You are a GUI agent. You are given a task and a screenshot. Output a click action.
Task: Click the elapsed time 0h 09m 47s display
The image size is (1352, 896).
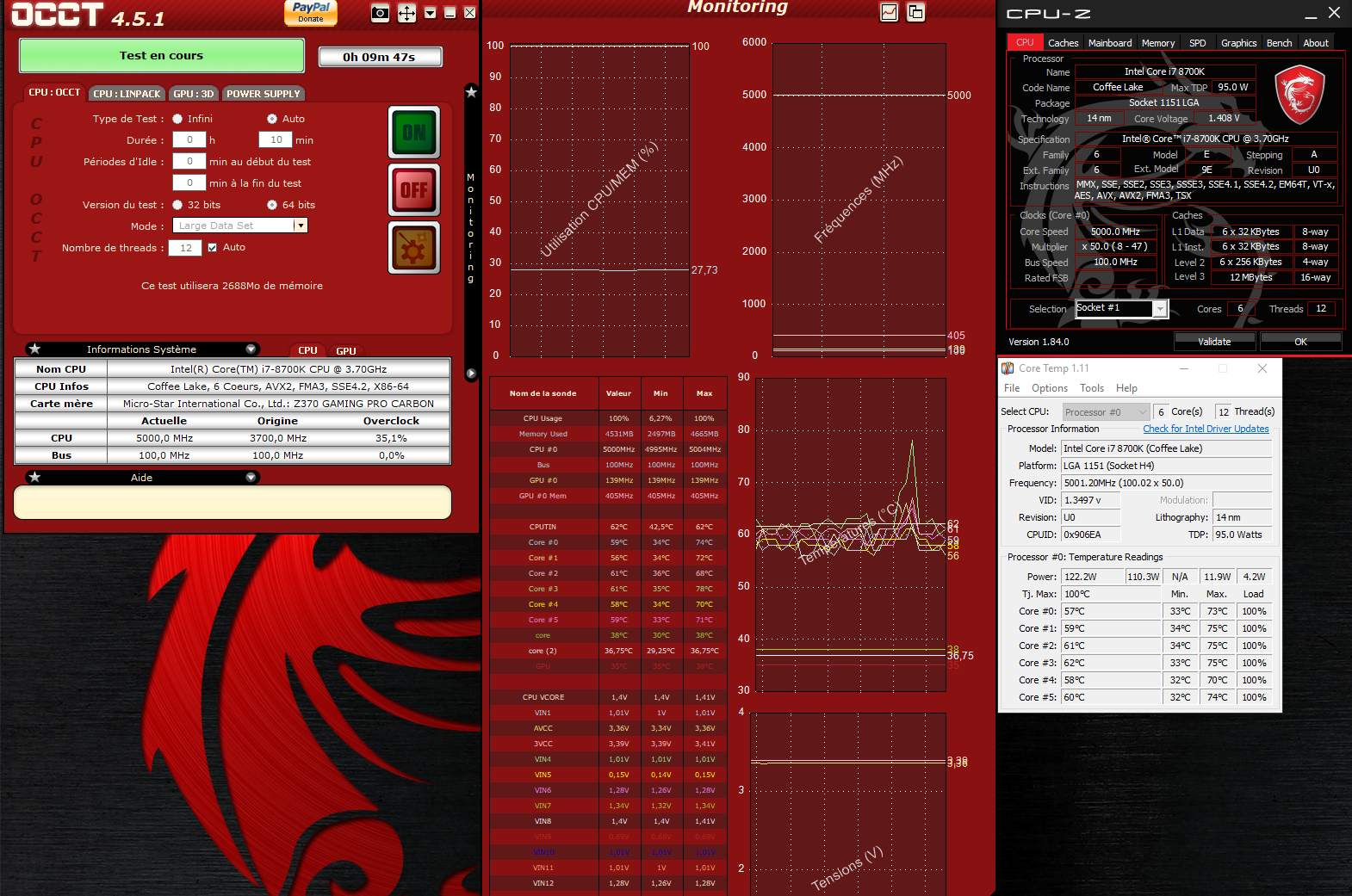380,57
